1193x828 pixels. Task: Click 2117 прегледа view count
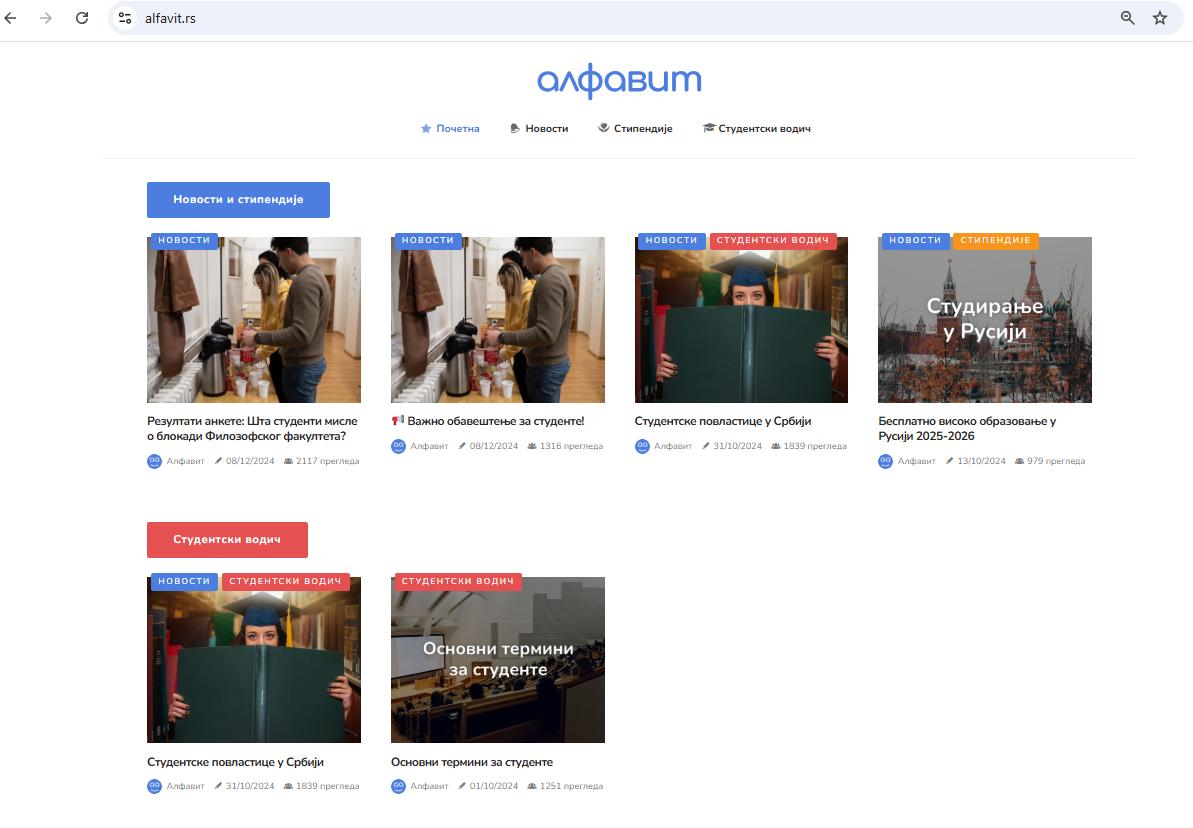327,461
